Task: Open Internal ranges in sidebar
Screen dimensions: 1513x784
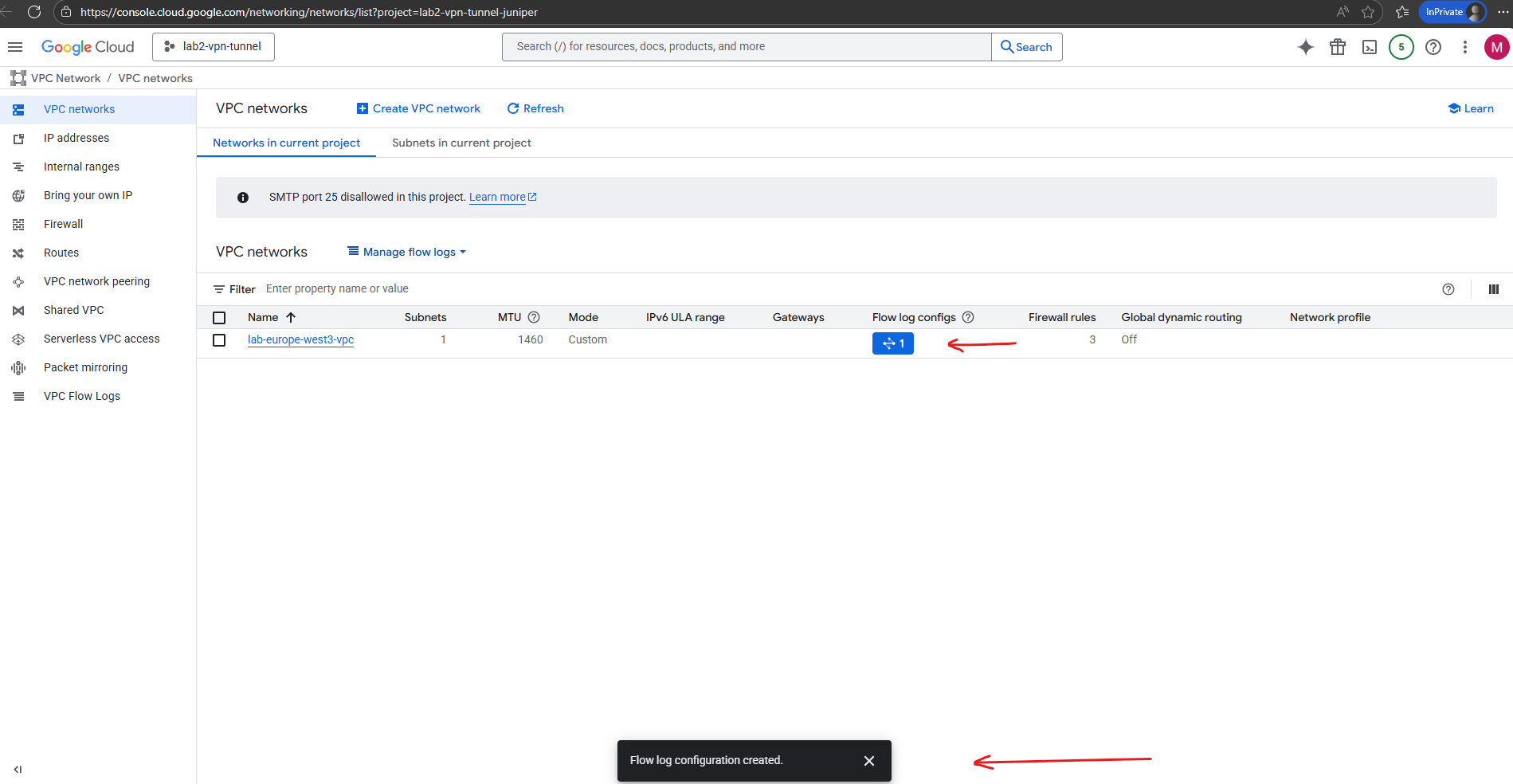Action: click(x=81, y=167)
